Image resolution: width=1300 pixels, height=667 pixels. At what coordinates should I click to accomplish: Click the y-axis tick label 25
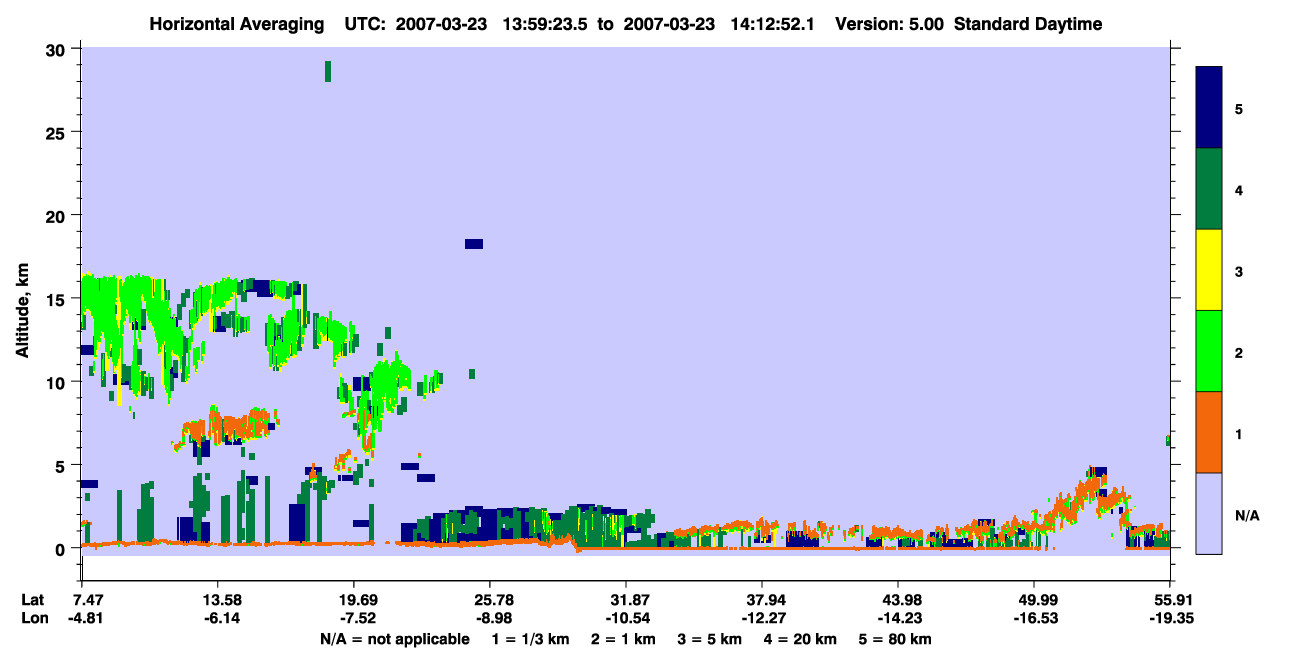(x=57, y=132)
